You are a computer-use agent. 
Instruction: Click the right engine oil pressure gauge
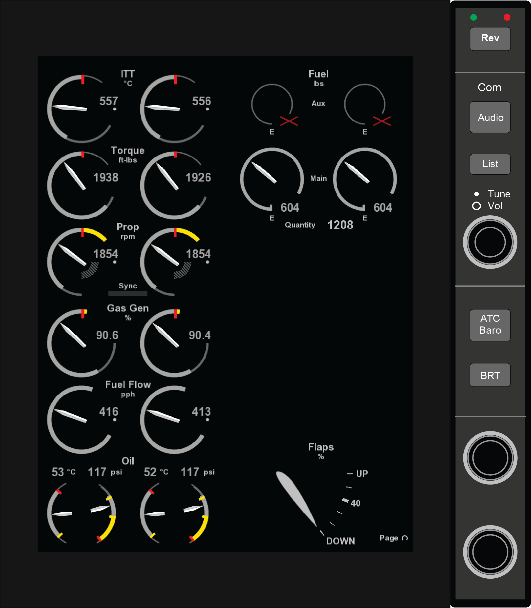(x=196, y=512)
